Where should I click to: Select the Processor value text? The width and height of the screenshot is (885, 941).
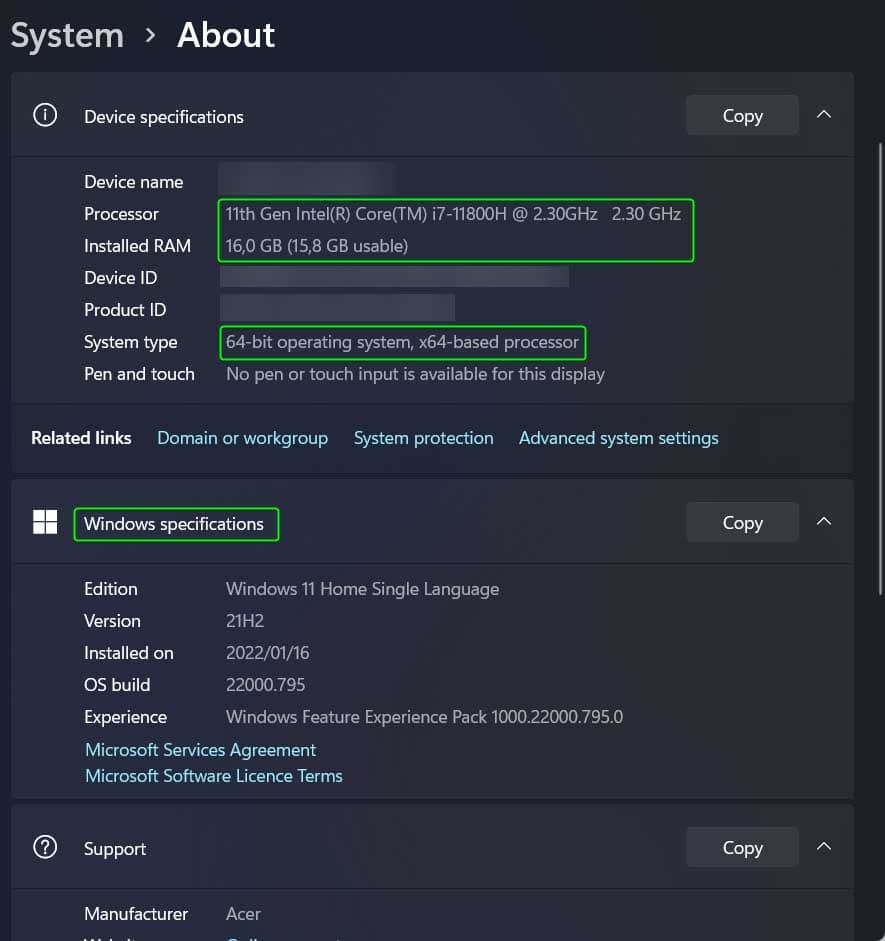pyautogui.click(x=453, y=214)
